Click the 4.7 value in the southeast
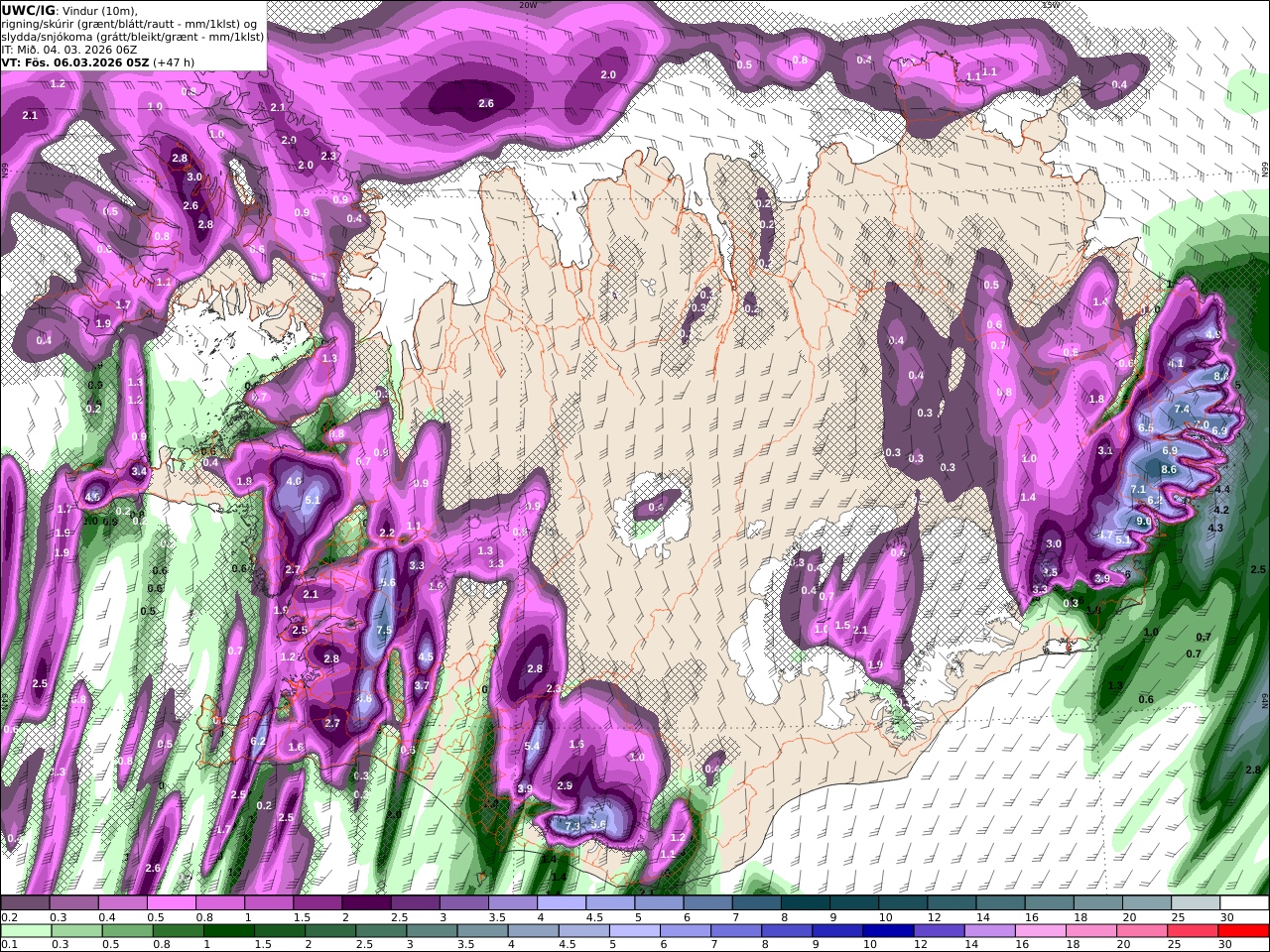 point(1105,535)
